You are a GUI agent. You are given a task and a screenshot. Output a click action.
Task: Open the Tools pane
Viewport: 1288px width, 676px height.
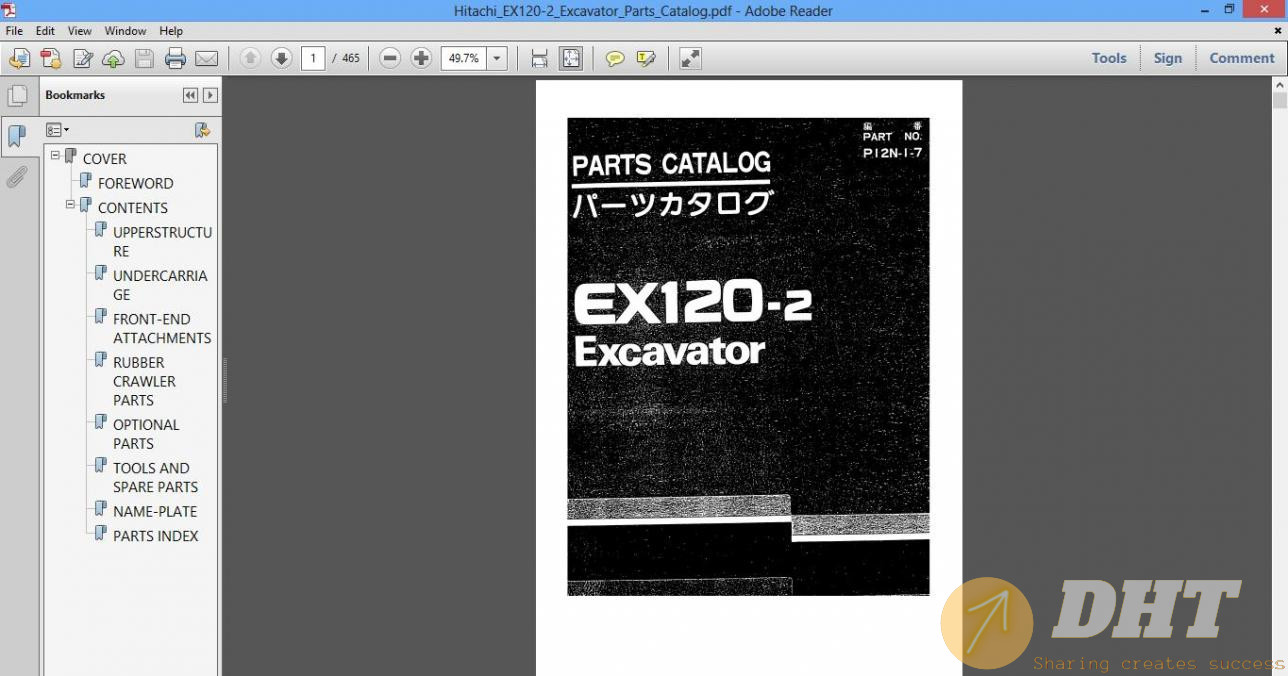pos(1109,58)
